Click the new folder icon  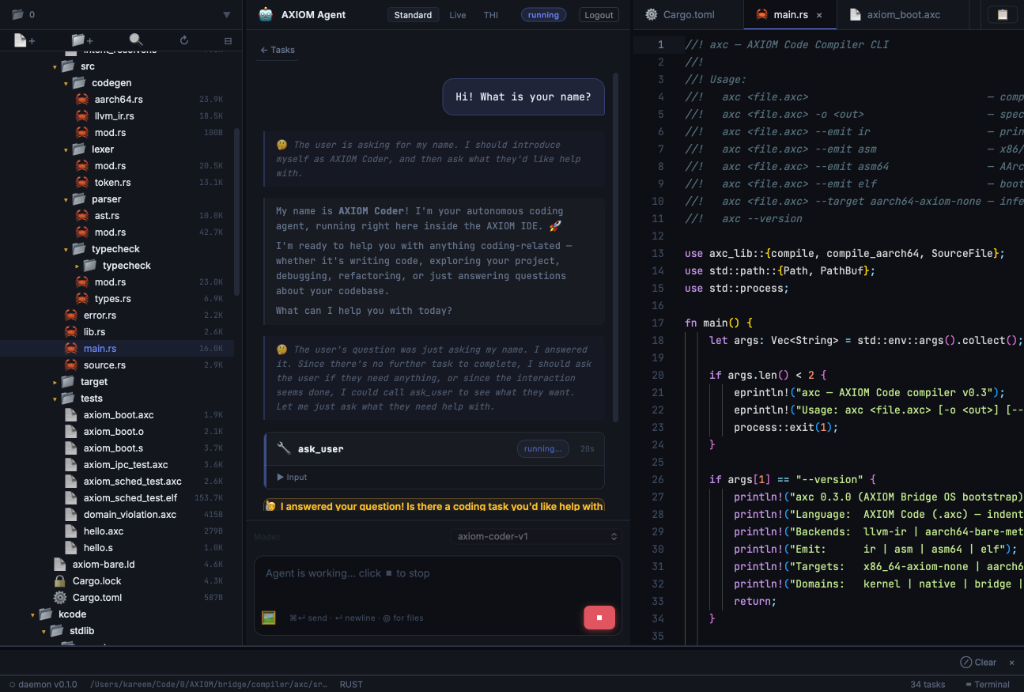[82, 40]
